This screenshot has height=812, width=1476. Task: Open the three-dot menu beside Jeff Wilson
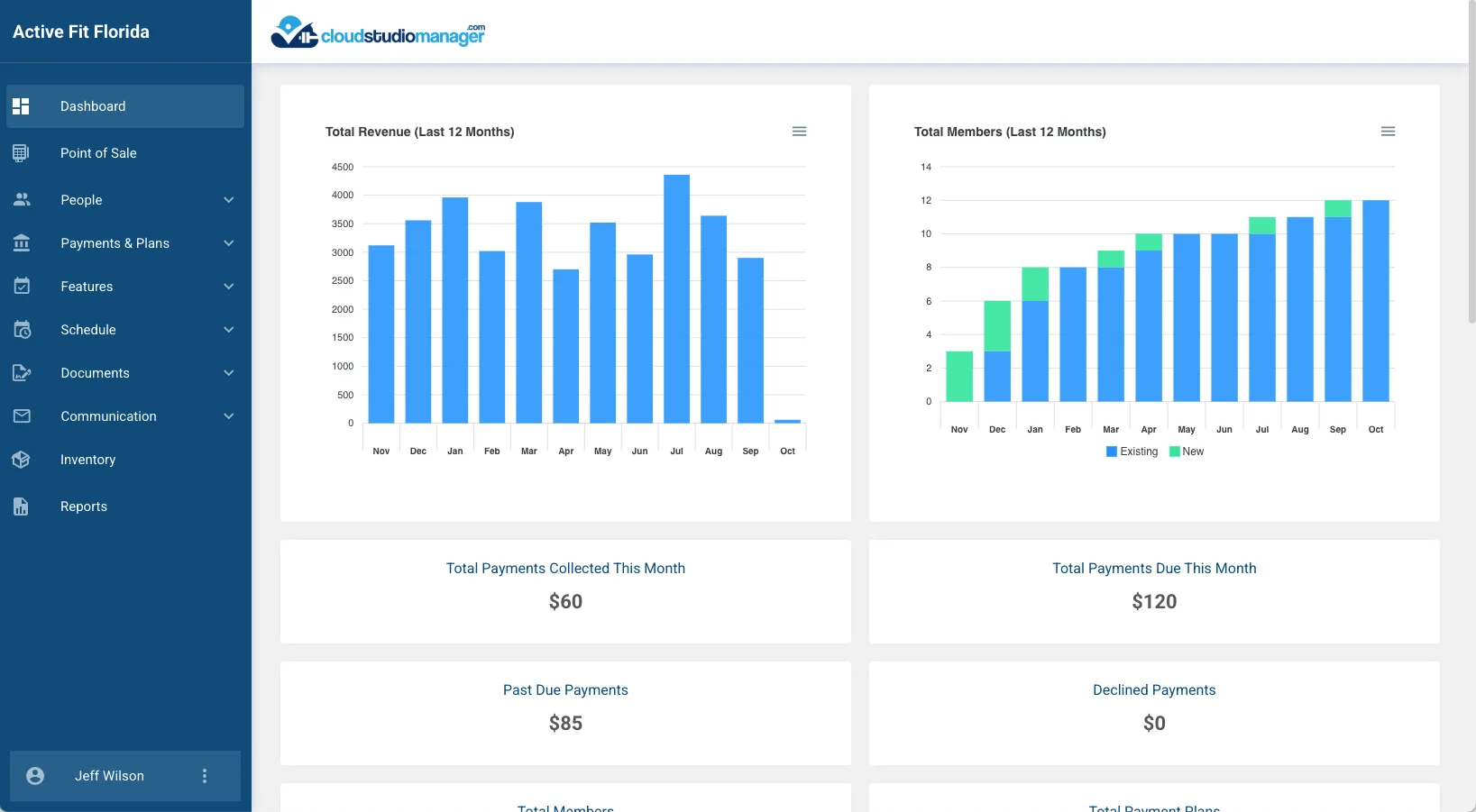(x=205, y=776)
